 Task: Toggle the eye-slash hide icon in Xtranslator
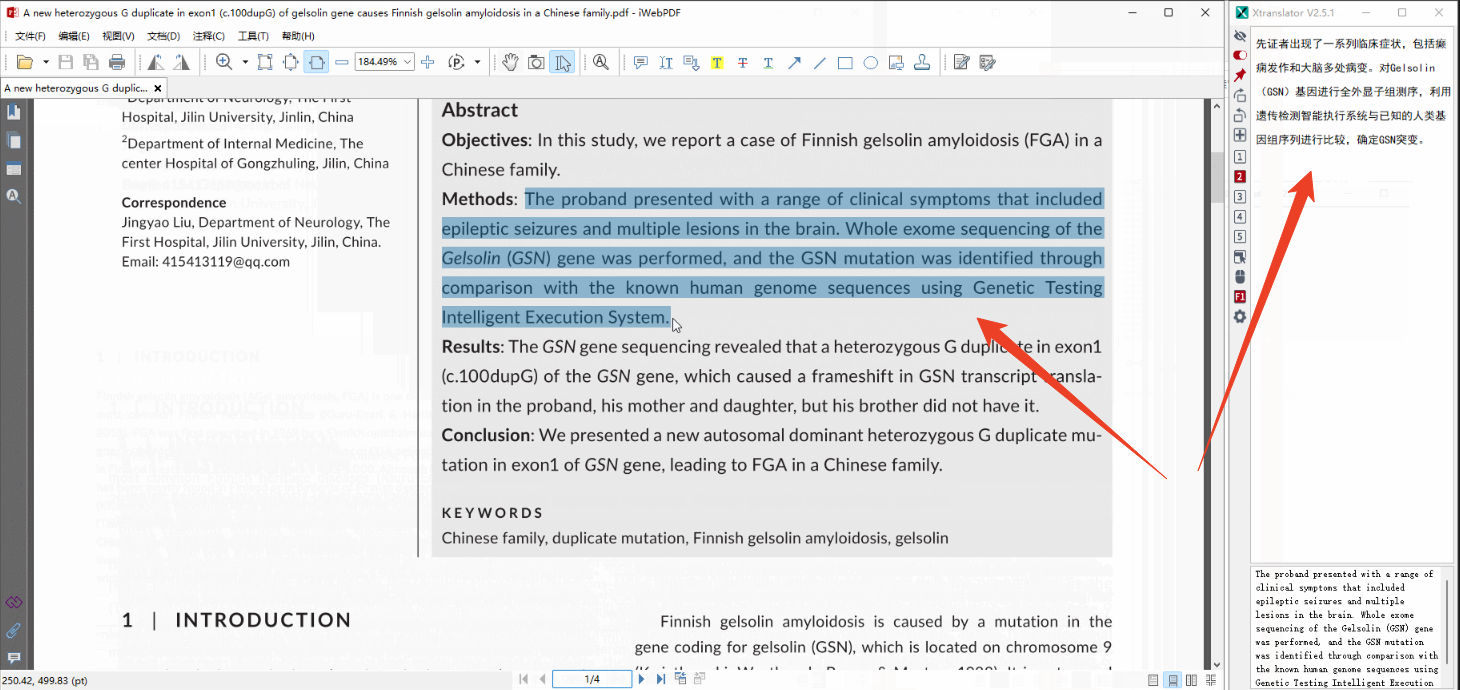(x=1240, y=35)
